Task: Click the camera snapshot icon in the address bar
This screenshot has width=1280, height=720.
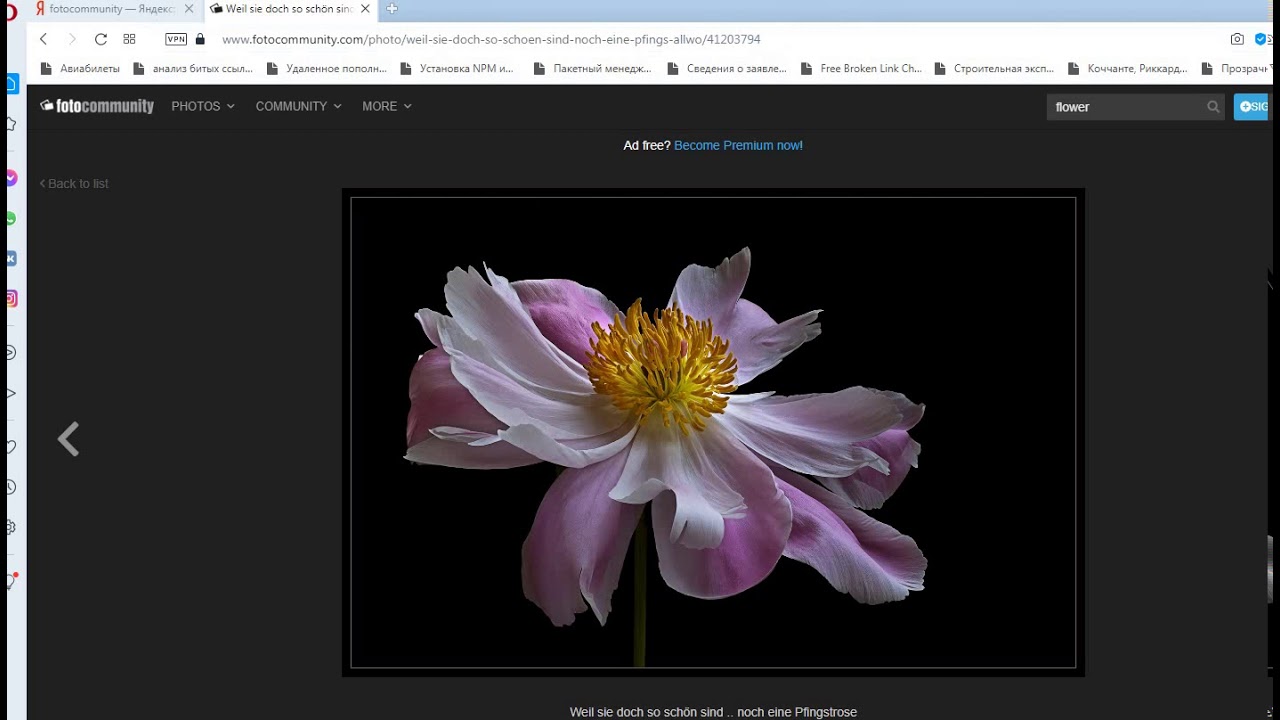Action: (x=1237, y=39)
